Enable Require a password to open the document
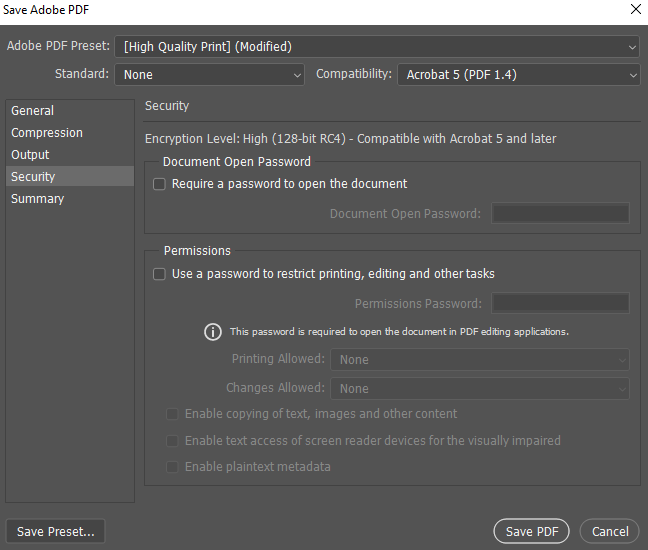This screenshot has height=550, width=648. pos(159,184)
